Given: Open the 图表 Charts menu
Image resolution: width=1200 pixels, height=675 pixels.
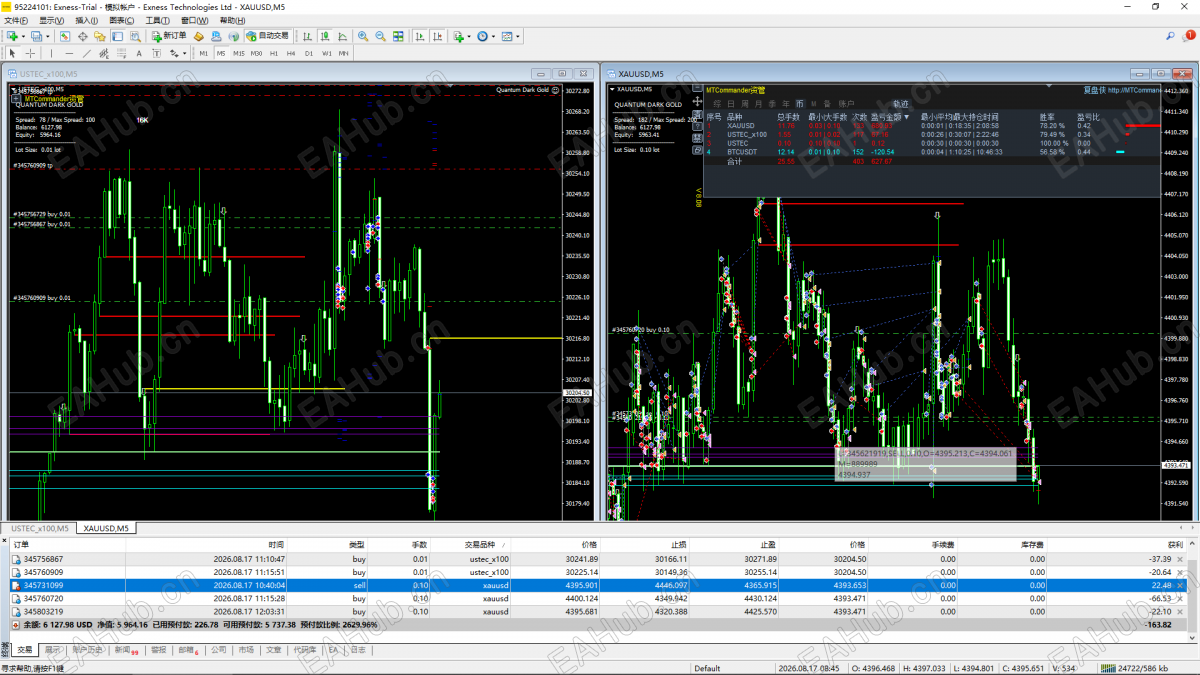Looking at the screenshot, I should tap(121, 20).
